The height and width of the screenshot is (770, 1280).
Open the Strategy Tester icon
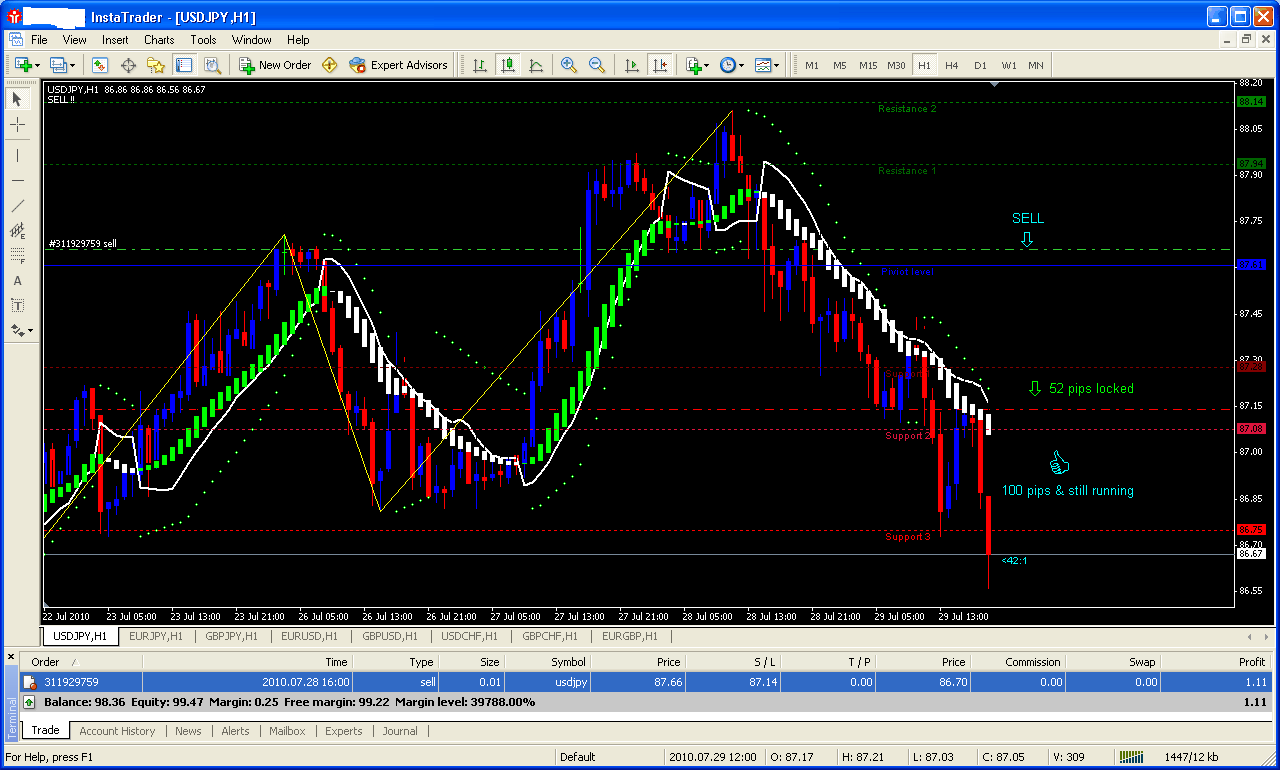pyautogui.click(x=212, y=65)
